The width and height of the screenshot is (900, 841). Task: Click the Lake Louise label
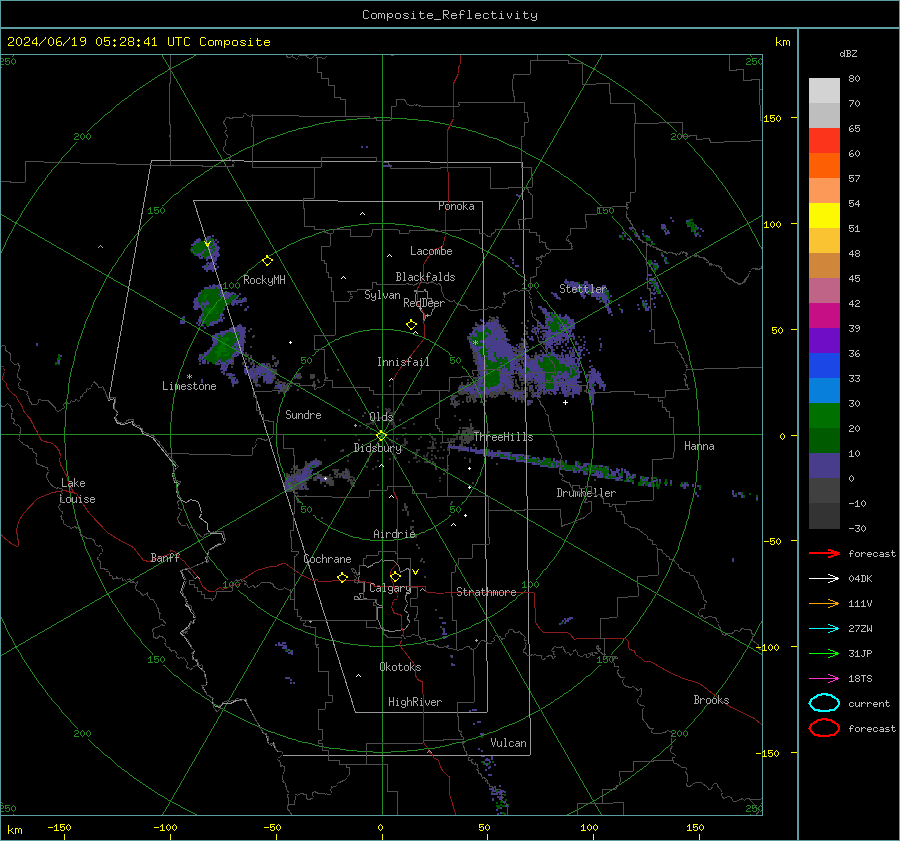coord(78,491)
